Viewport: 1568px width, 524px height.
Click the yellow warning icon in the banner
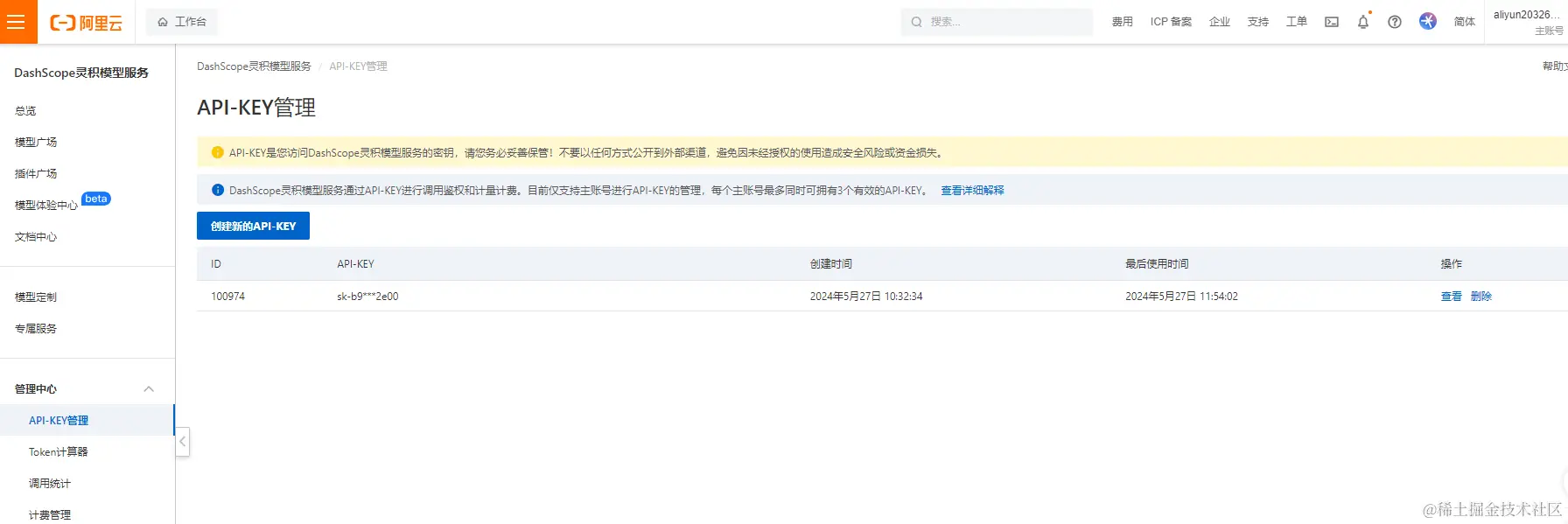pyautogui.click(x=218, y=152)
